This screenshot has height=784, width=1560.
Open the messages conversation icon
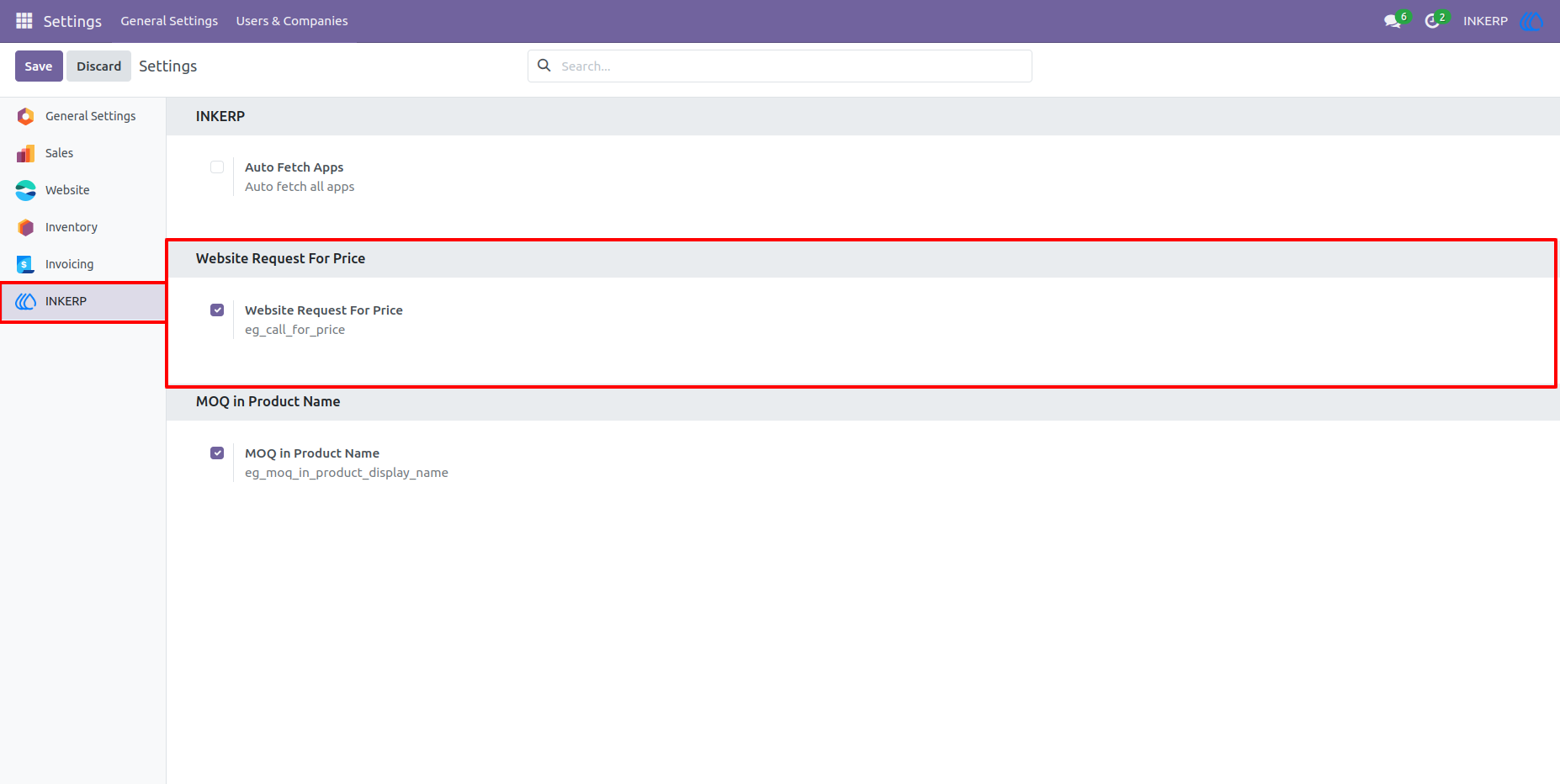(1393, 21)
